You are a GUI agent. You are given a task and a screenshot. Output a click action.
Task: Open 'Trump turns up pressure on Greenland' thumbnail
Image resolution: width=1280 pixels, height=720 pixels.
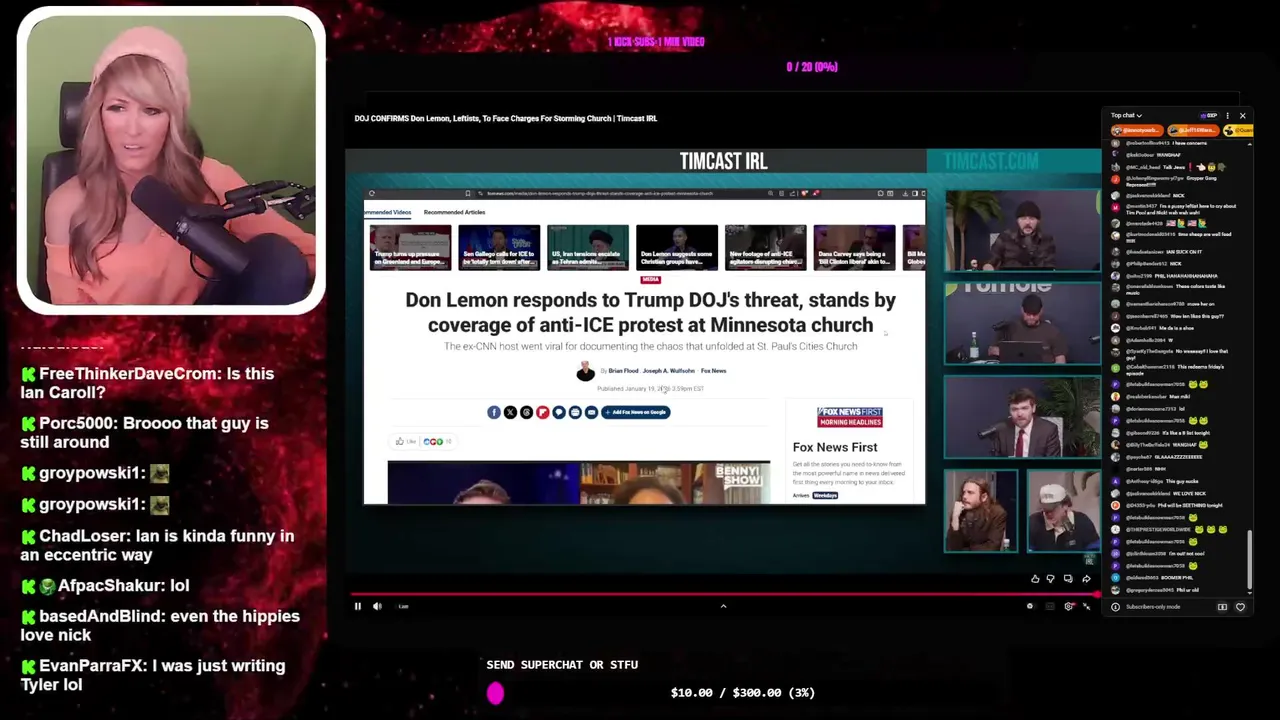coord(410,248)
